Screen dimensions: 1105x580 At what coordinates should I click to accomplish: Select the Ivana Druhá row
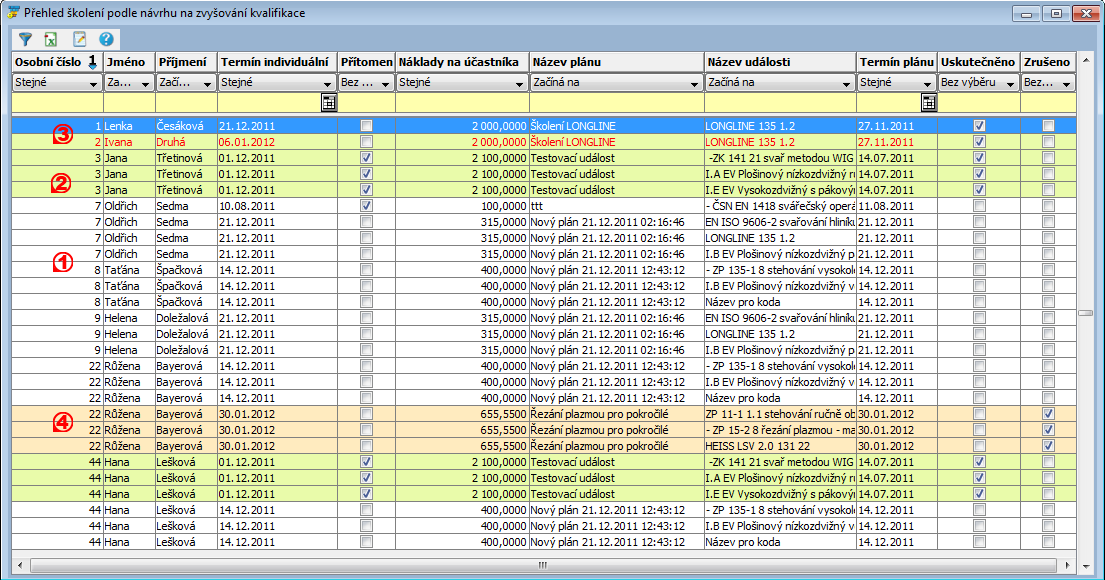click(x=300, y=142)
